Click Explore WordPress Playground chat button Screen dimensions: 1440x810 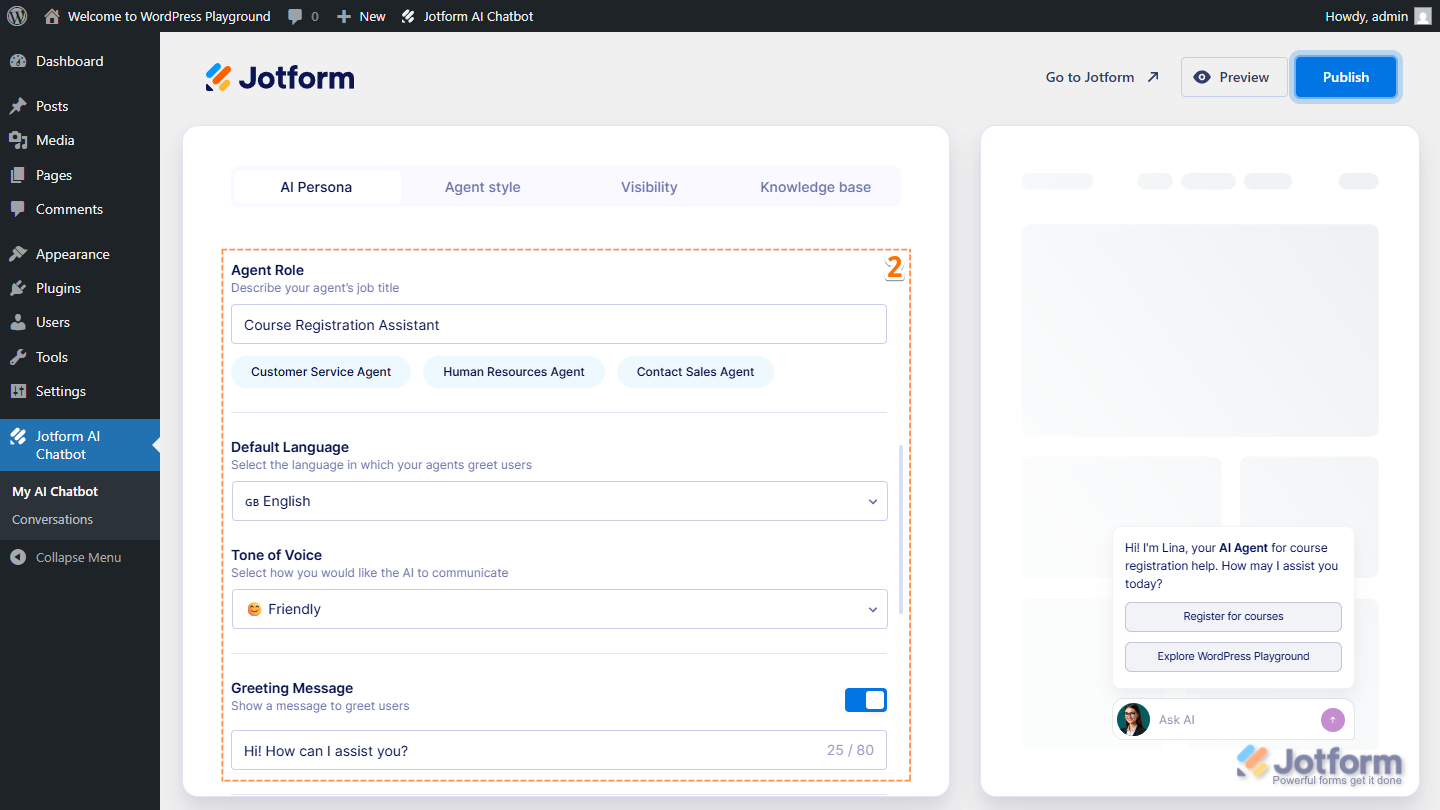(x=1233, y=657)
